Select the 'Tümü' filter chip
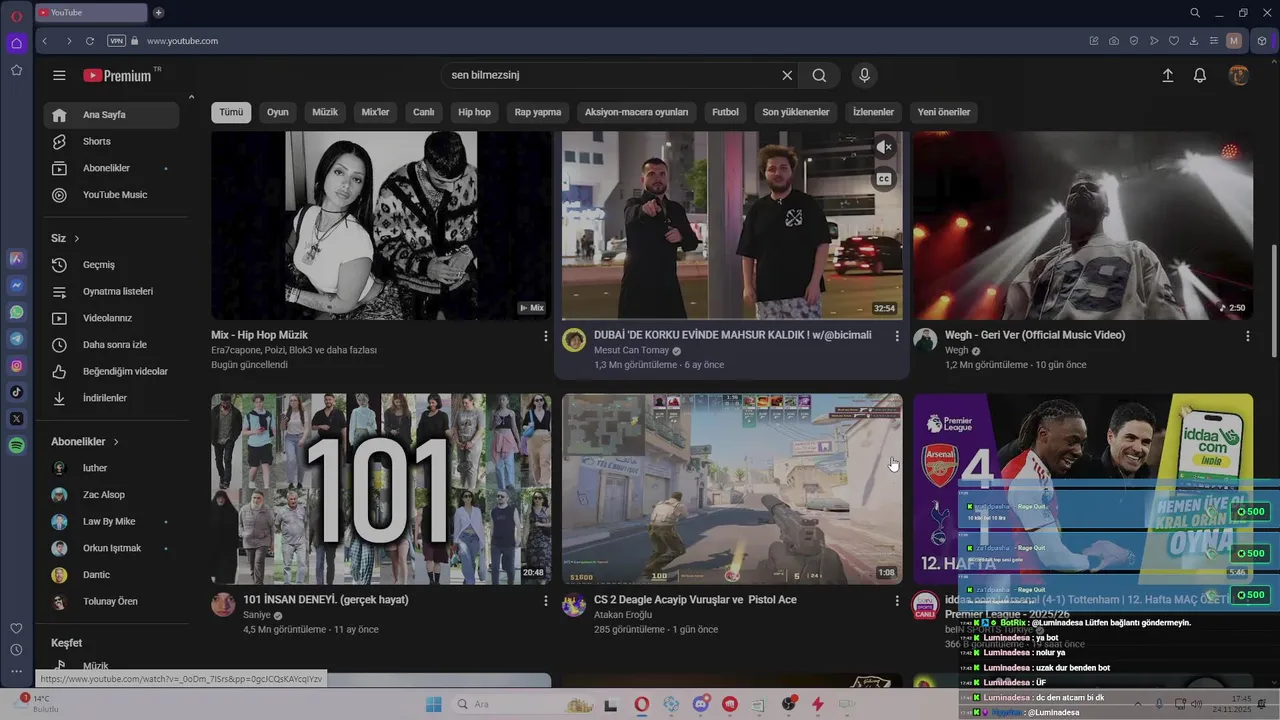The width and height of the screenshot is (1280, 720). 231,112
